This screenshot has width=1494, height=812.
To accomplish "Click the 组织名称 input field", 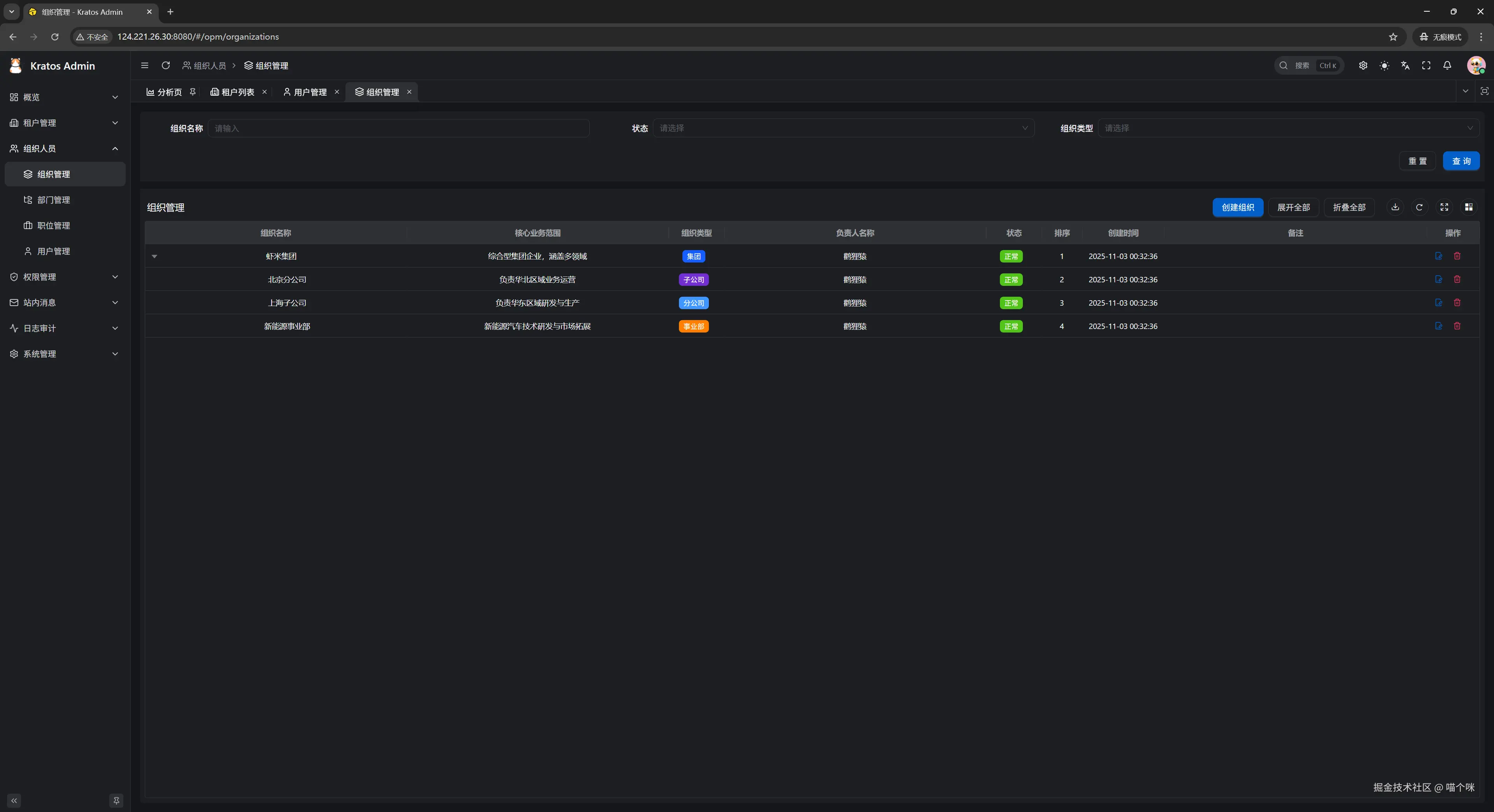I will pyautogui.click(x=398, y=128).
